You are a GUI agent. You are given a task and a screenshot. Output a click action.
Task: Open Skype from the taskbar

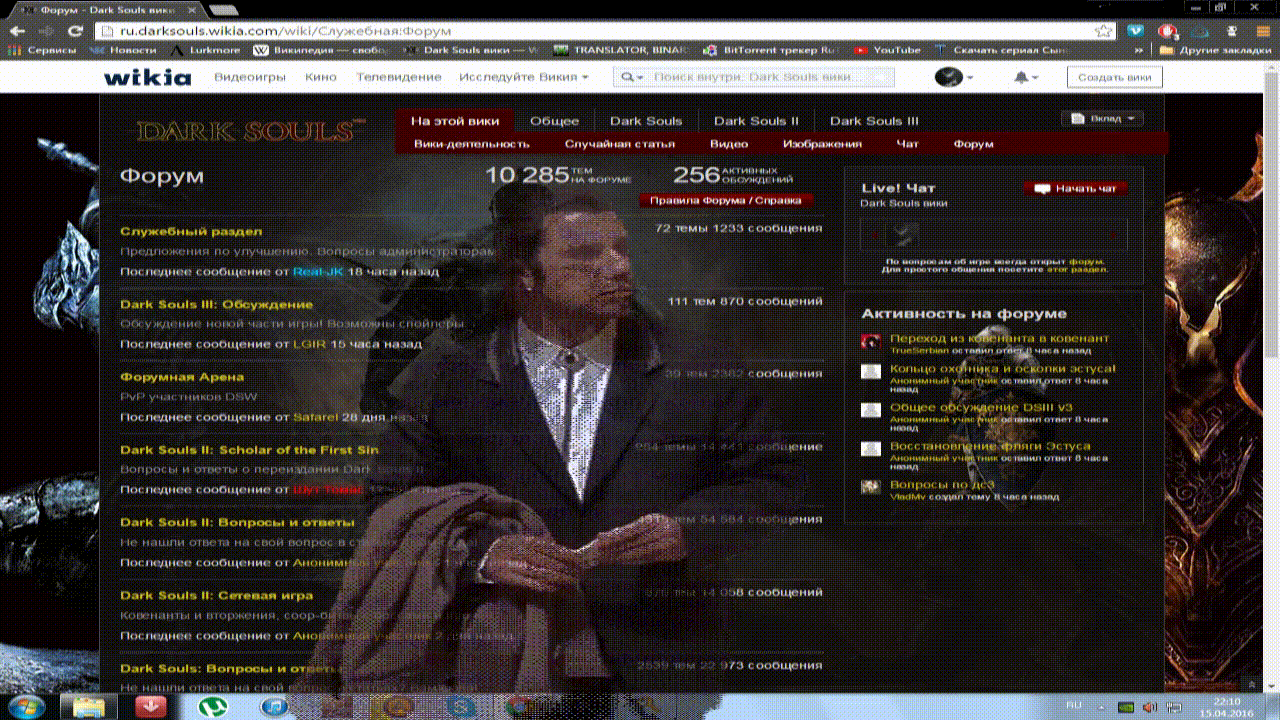tap(461, 706)
